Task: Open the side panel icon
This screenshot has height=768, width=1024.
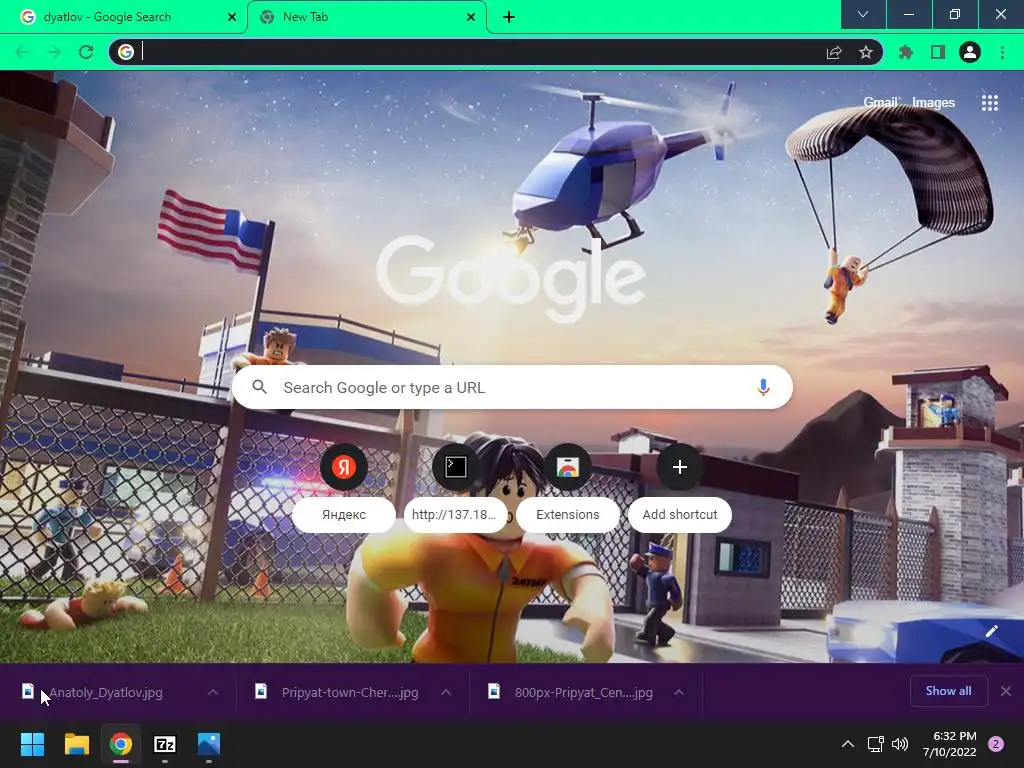Action: coord(938,52)
